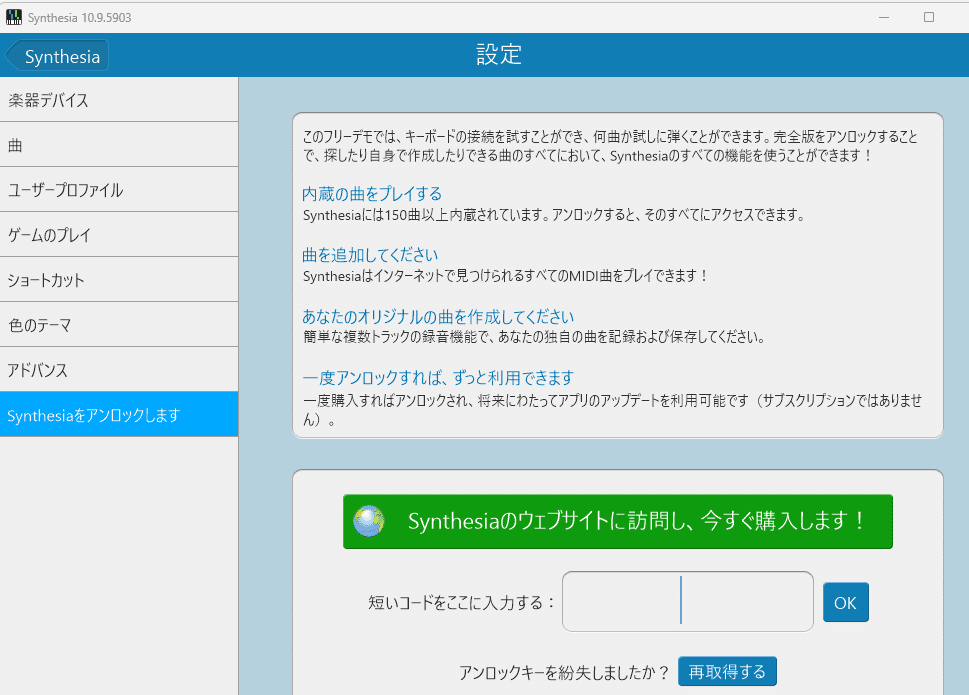Open the 曲 settings section
The width and height of the screenshot is (969, 695).
pyautogui.click(x=119, y=145)
